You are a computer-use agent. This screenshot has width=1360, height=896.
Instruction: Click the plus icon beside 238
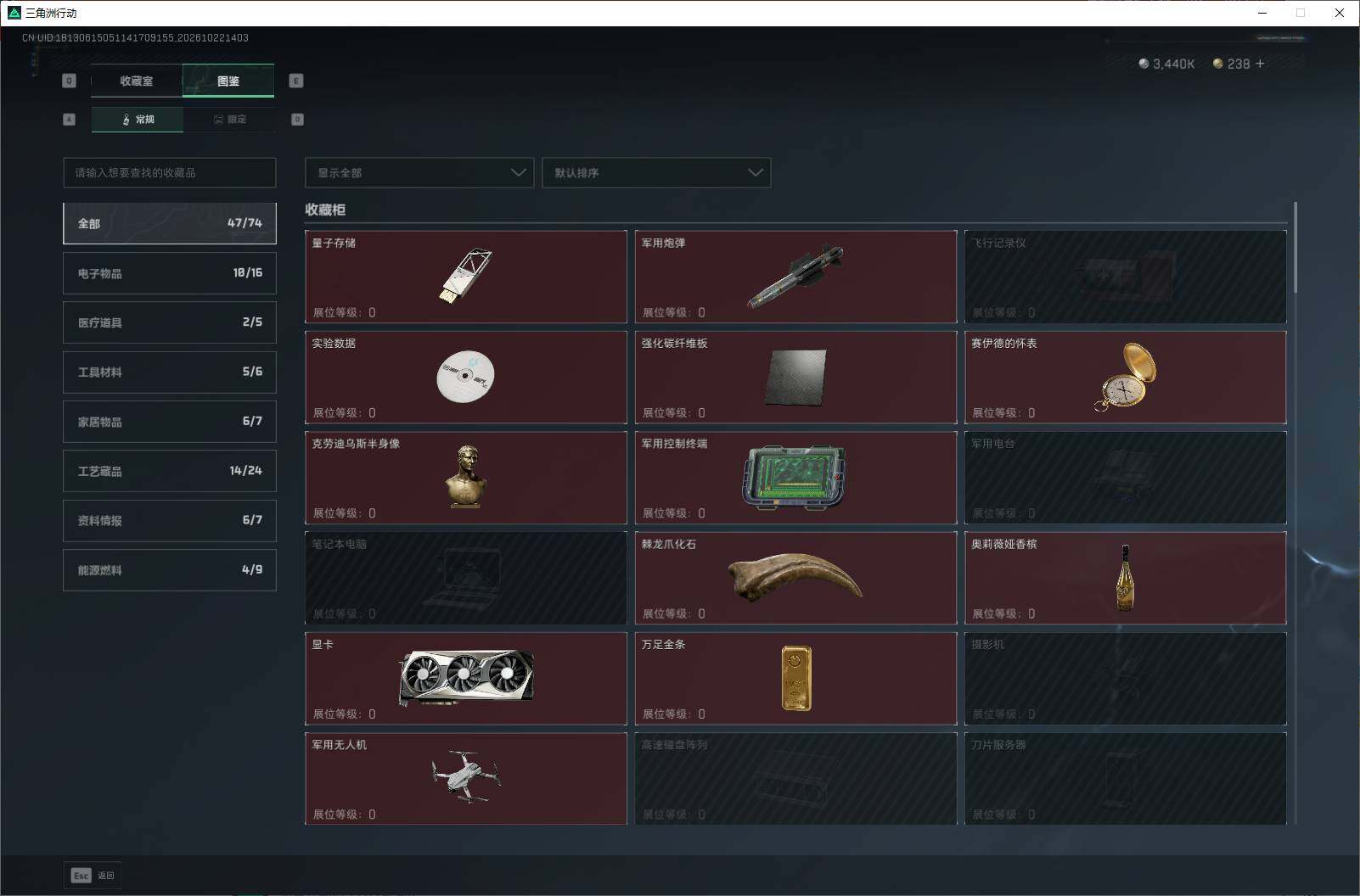pos(1260,64)
